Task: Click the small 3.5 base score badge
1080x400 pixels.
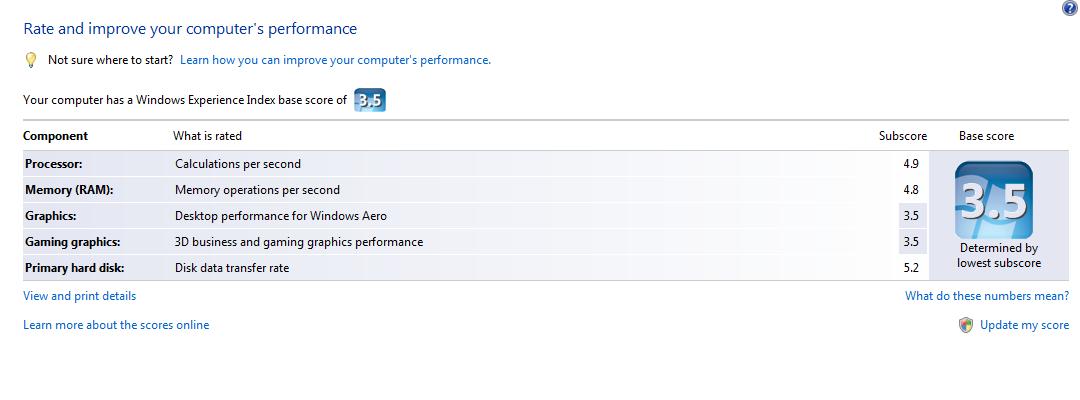Action: (370, 101)
